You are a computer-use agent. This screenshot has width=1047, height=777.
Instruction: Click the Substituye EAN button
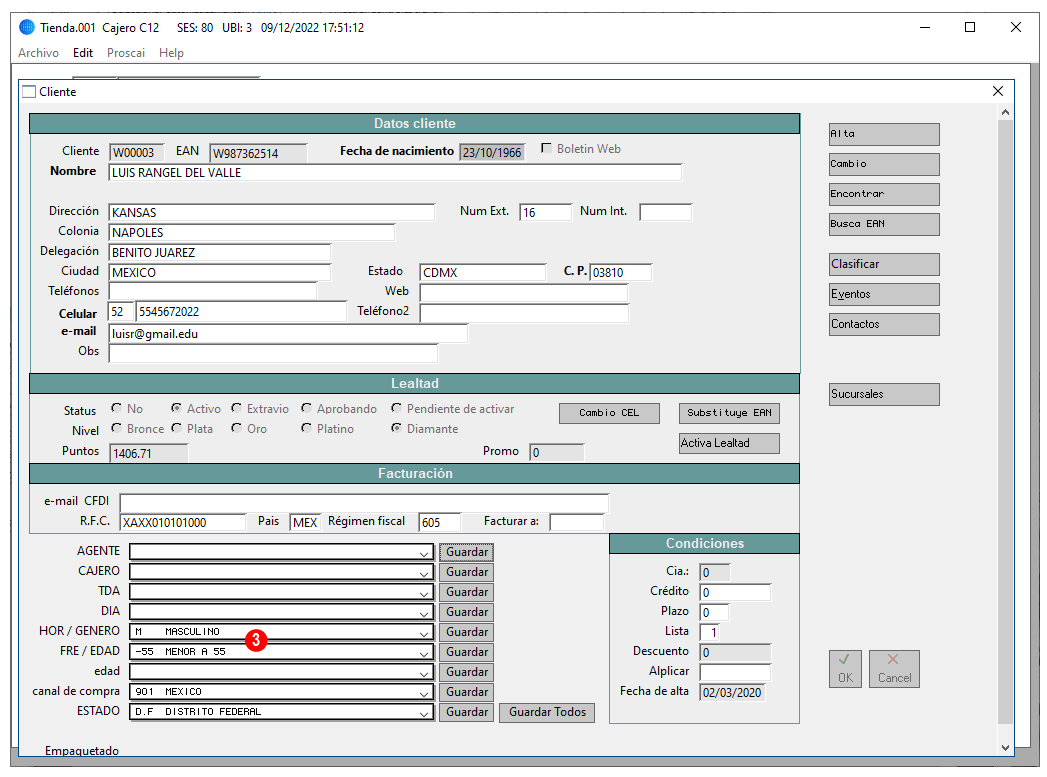coord(729,413)
